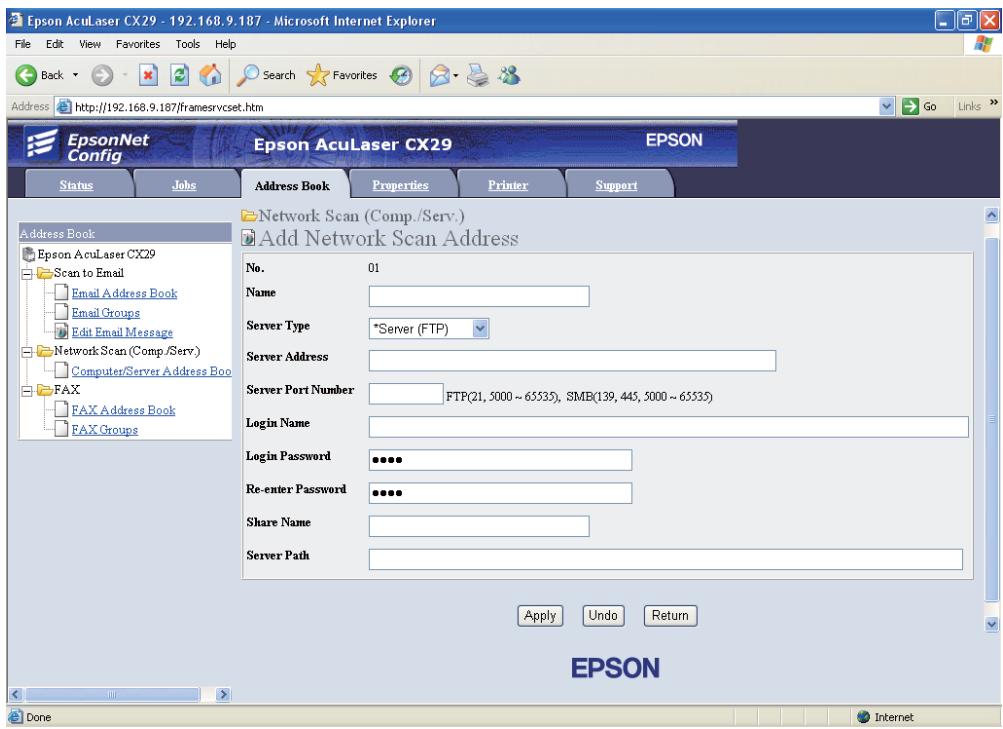Click the Network Scan folder icon in tree
Viewport: 1003px width, 729px height.
click(44, 351)
